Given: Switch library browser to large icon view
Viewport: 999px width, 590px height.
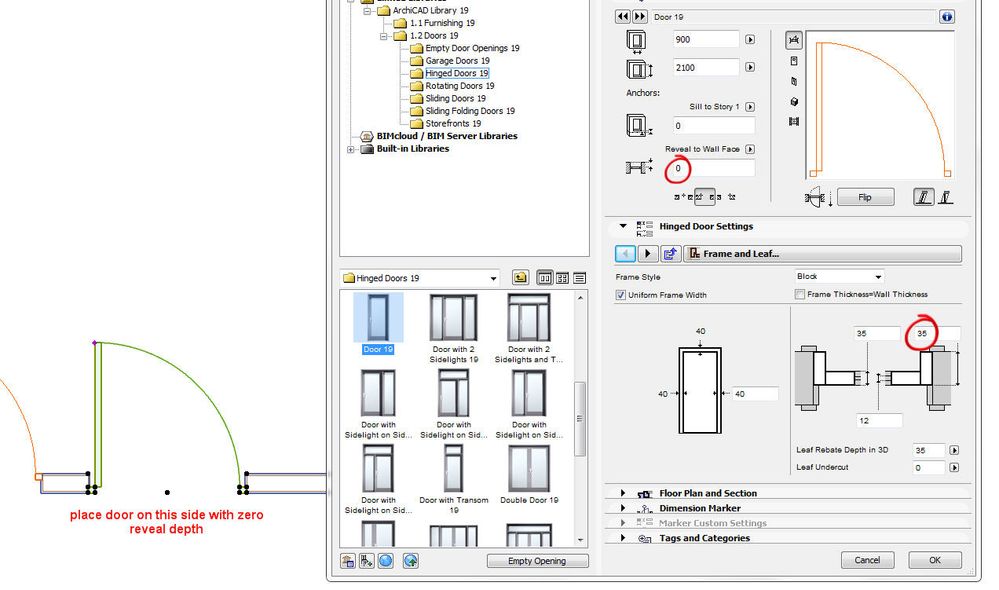Looking at the screenshot, I should (x=545, y=278).
